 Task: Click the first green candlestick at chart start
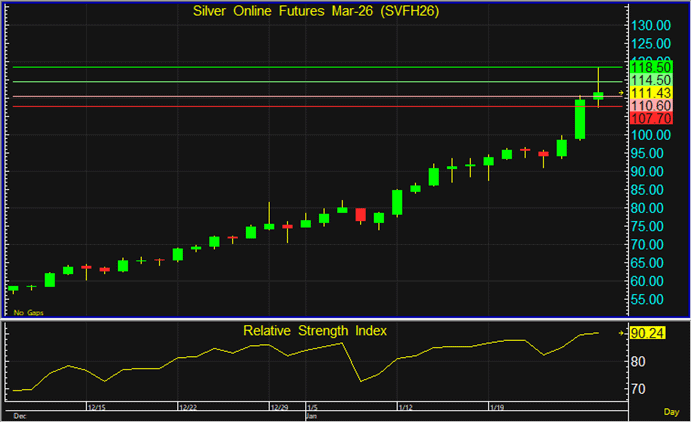(13, 288)
